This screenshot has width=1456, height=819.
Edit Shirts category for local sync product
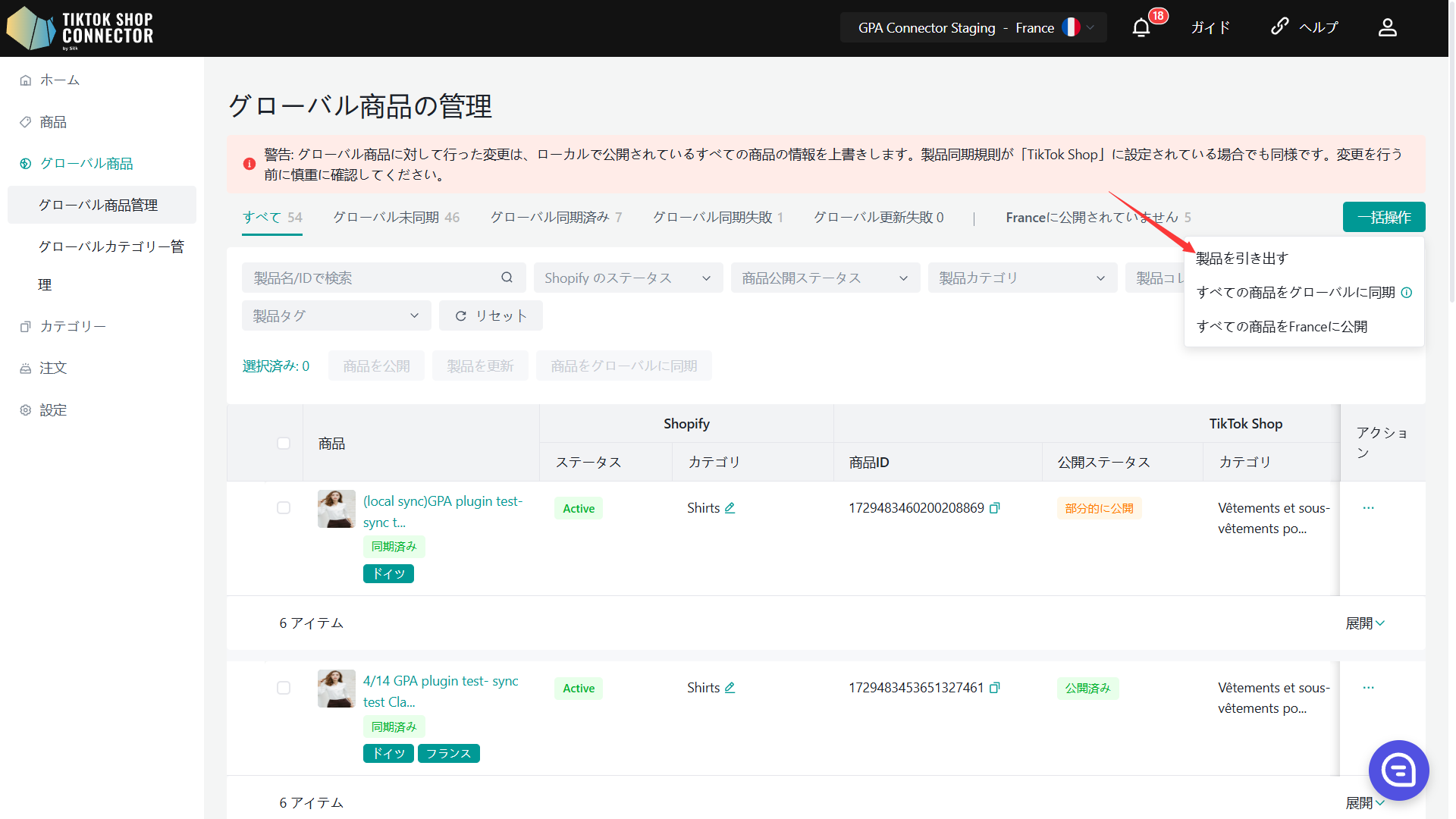click(730, 508)
